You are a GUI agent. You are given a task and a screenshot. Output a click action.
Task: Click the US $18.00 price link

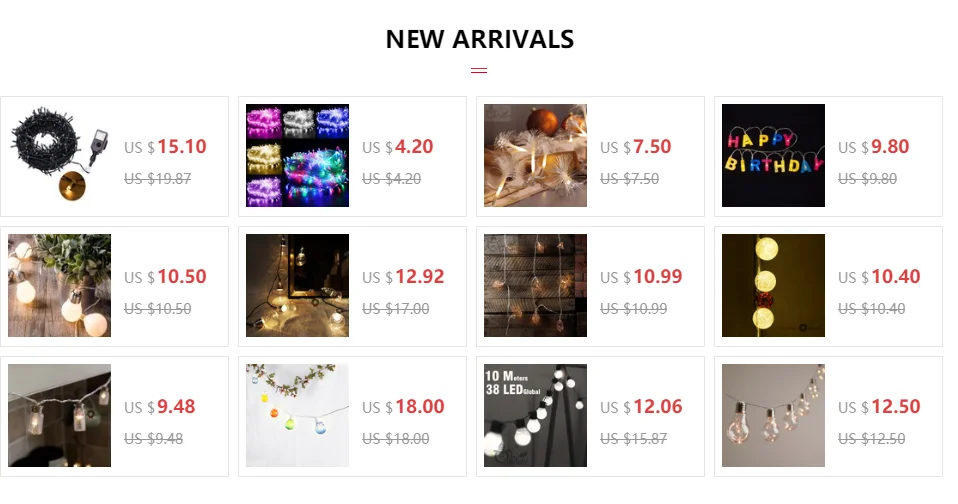tap(403, 407)
